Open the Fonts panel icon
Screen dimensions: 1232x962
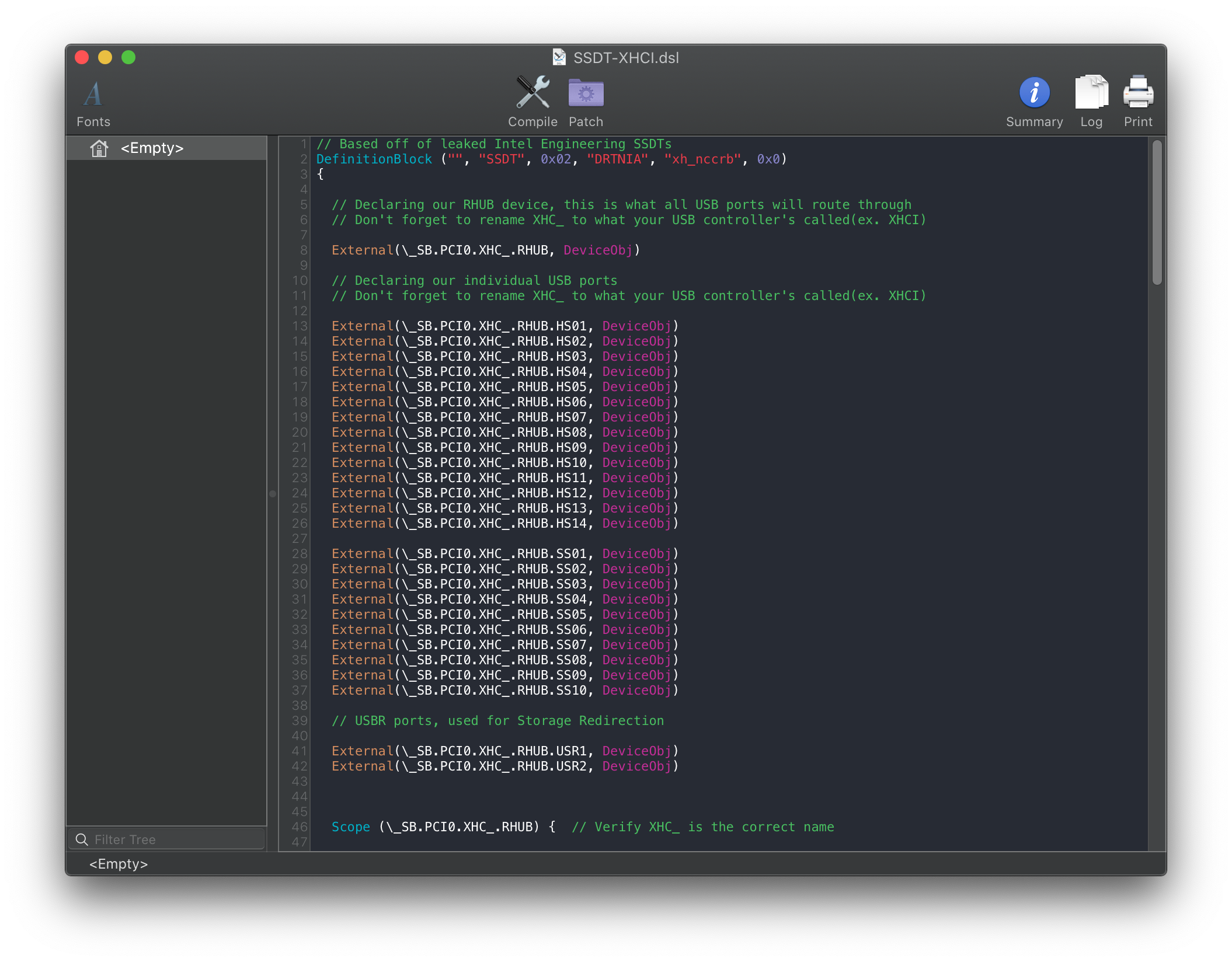click(93, 95)
